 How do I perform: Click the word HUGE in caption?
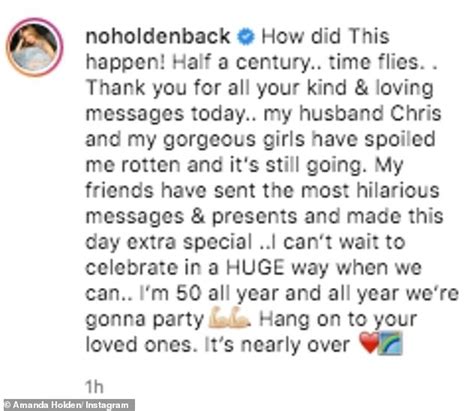(x=255, y=267)
